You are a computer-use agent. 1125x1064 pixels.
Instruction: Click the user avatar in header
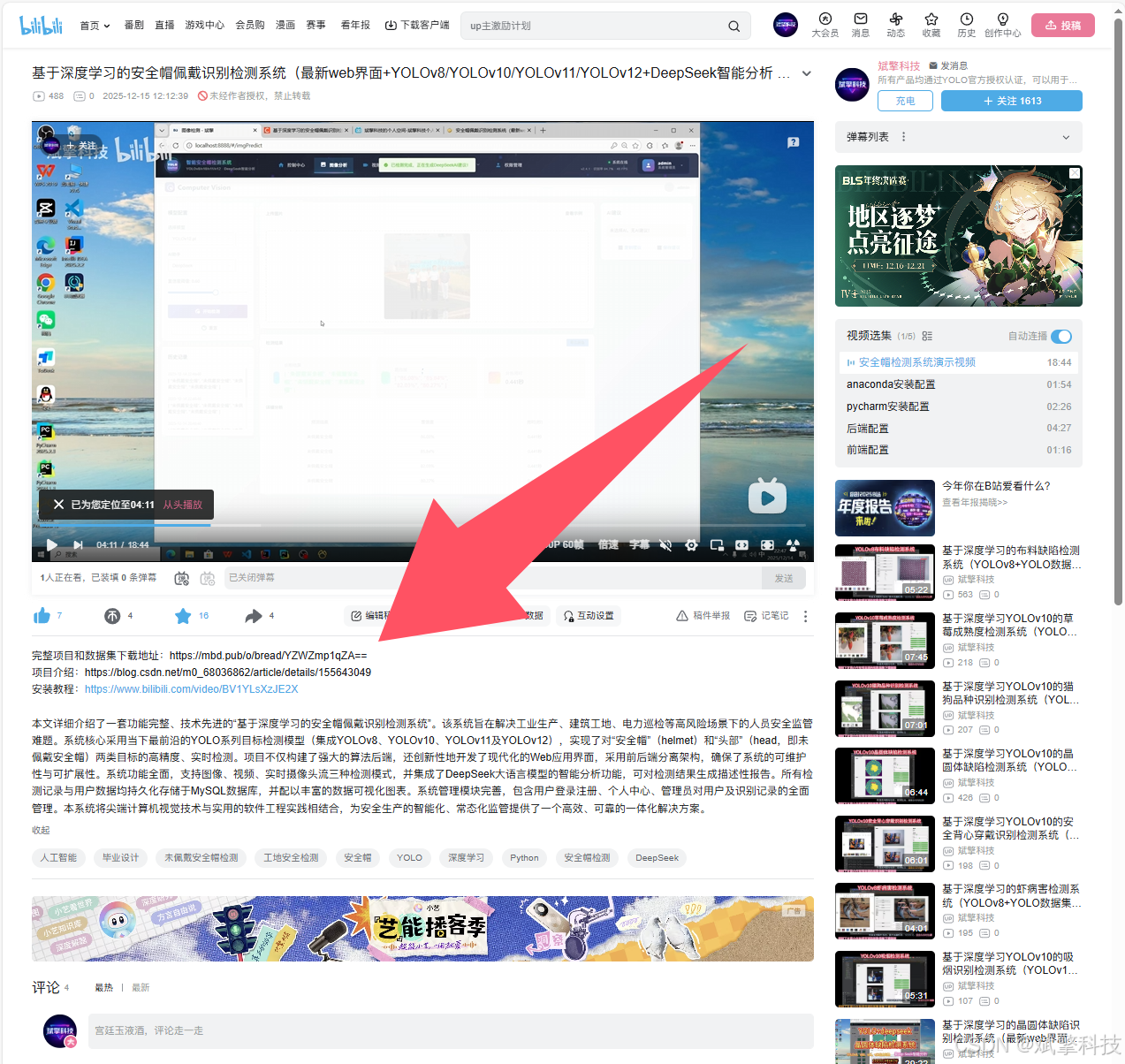(x=785, y=25)
